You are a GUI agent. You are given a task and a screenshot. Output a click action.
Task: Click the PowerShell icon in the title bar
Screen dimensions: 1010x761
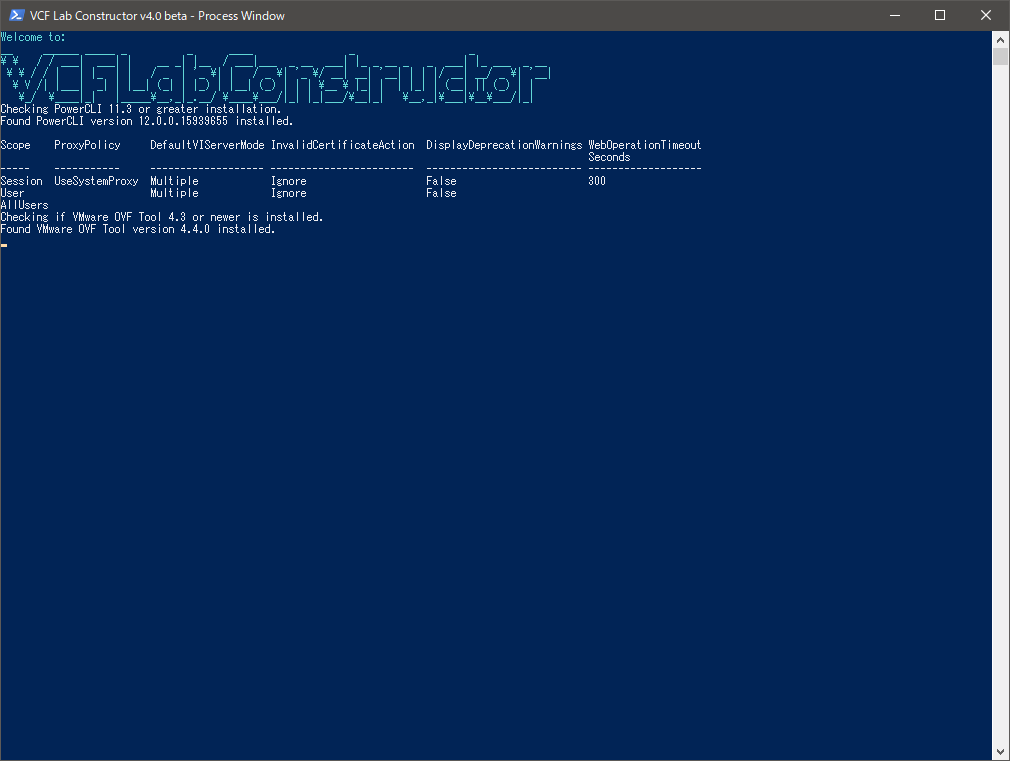(x=15, y=15)
